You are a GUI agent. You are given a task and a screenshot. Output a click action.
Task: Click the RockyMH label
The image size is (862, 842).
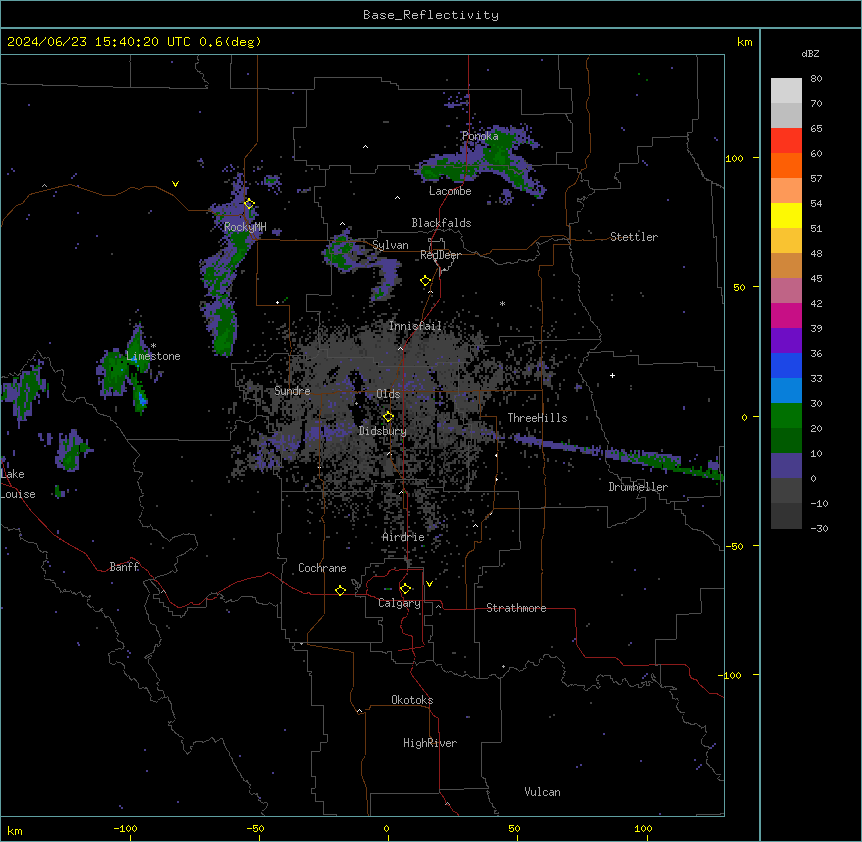(245, 227)
